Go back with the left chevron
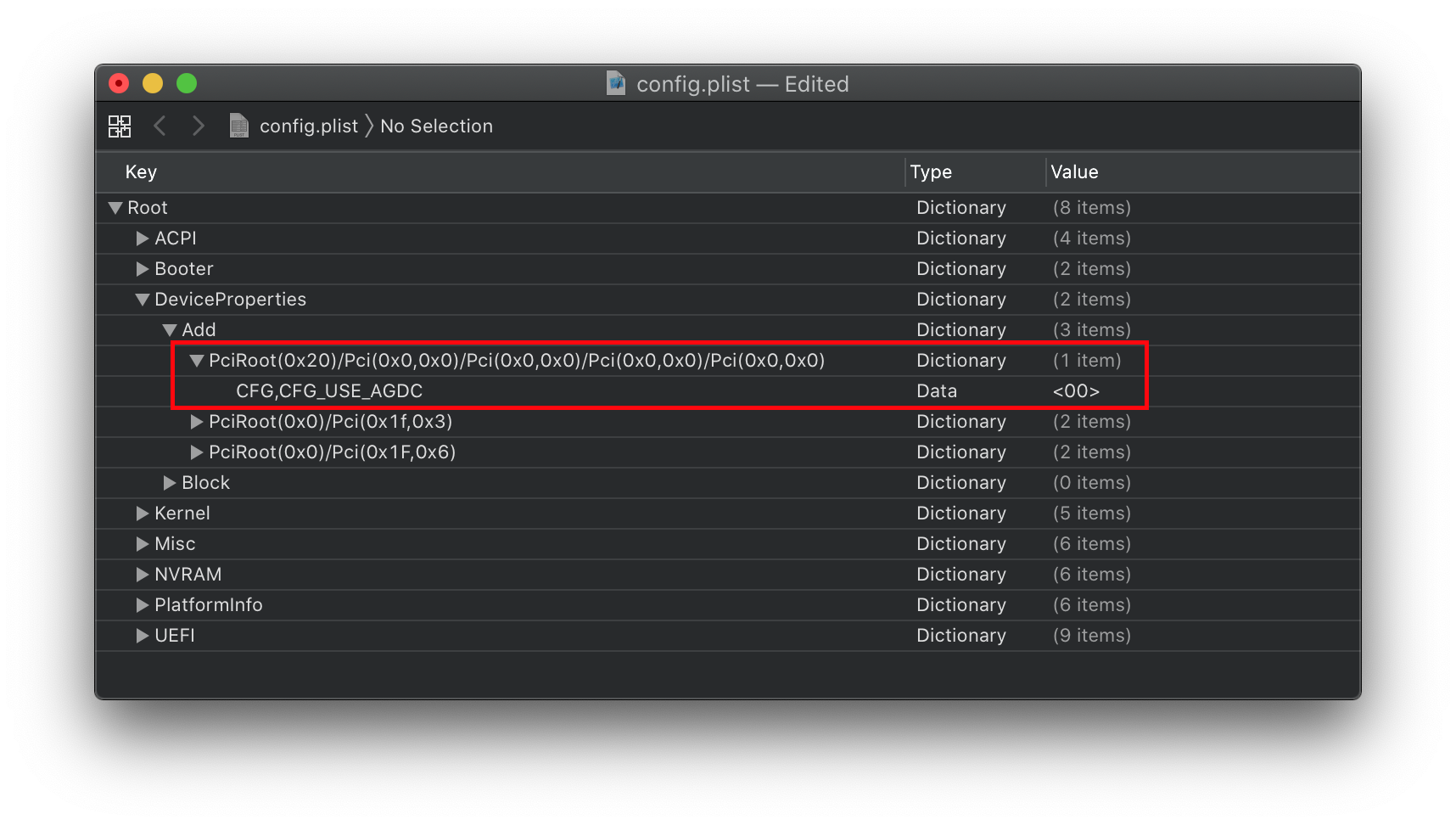The width and height of the screenshot is (1456, 825). 160,126
